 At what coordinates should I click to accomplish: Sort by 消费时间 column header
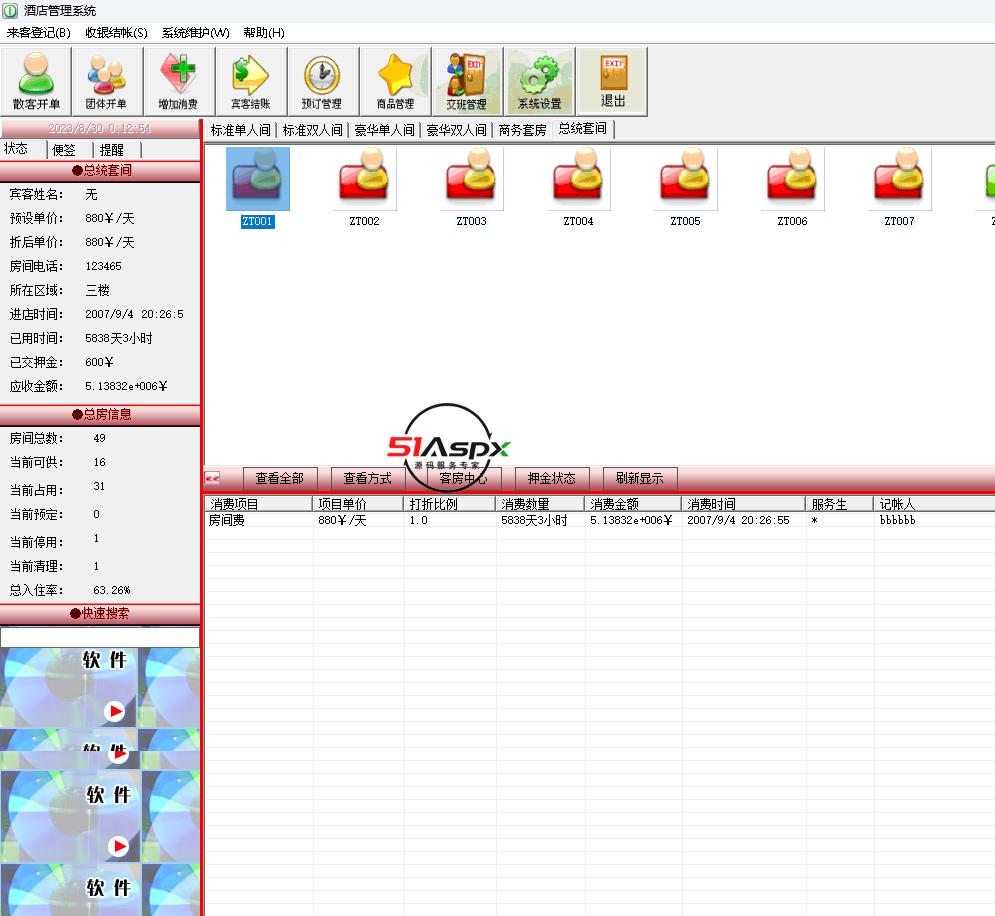(744, 504)
